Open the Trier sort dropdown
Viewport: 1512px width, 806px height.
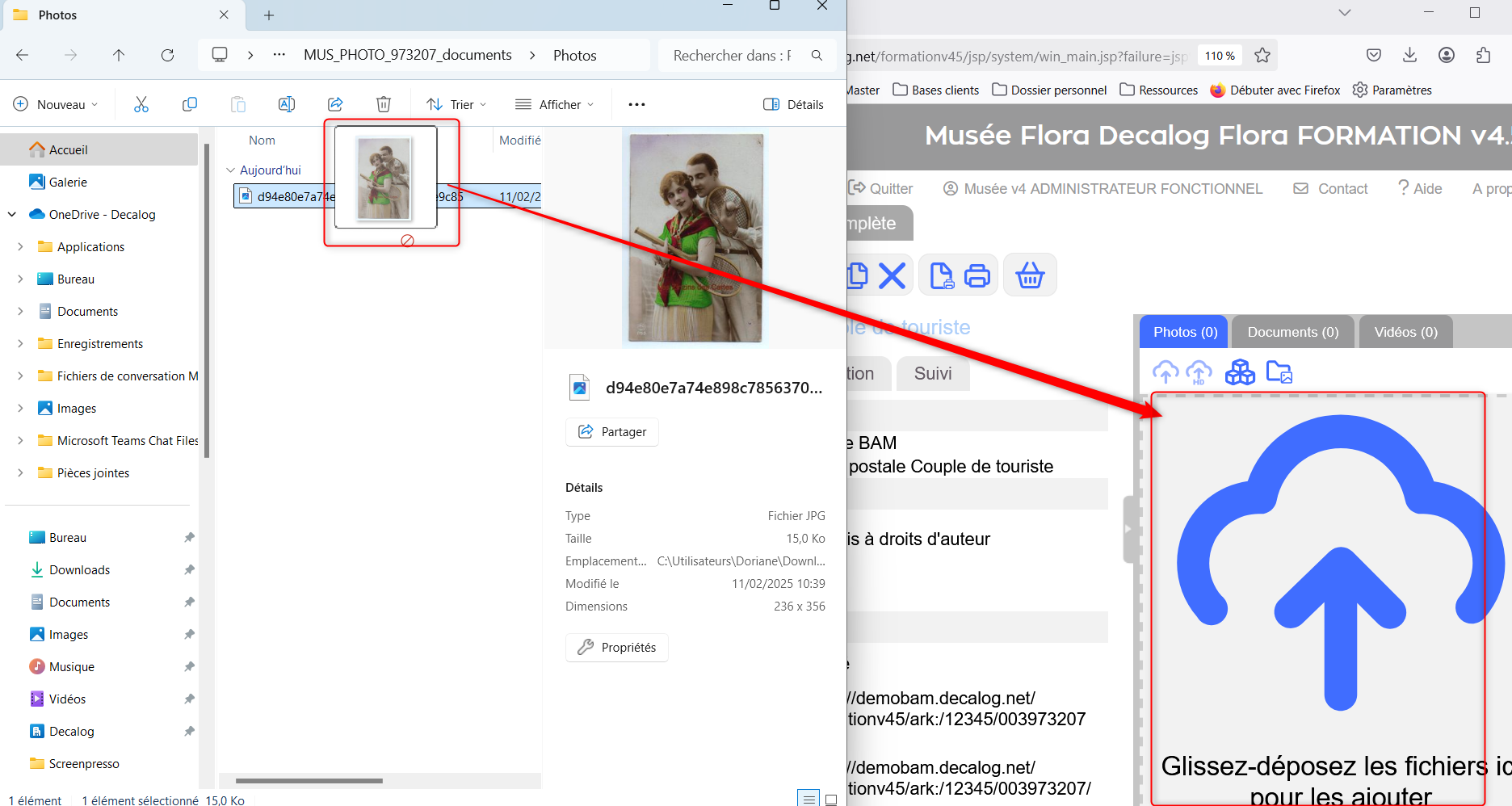(457, 104)
